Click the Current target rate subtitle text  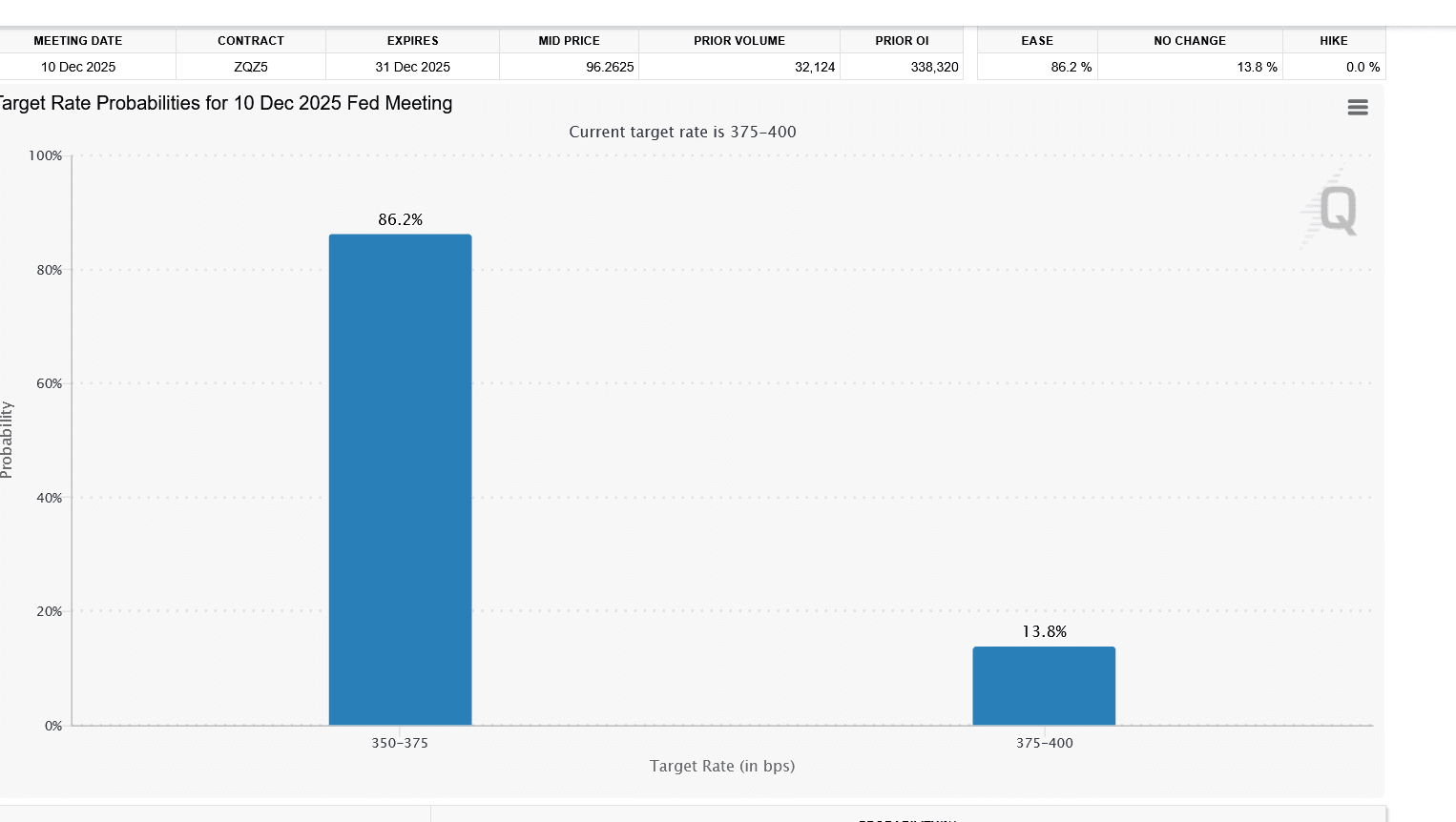682,132
